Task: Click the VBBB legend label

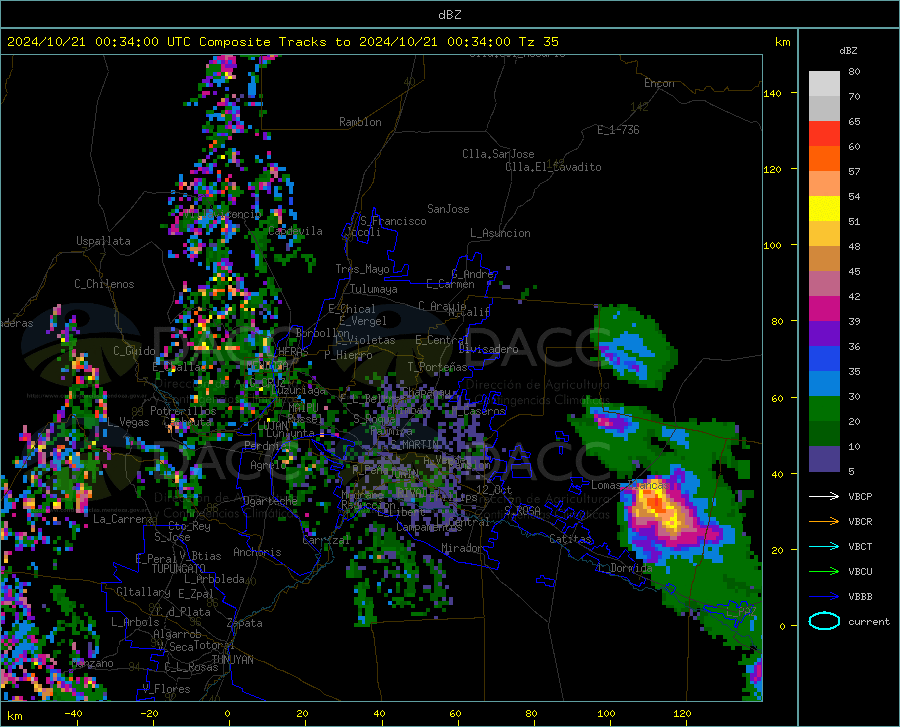Action: pyautogui.click(x=860, y=597)
